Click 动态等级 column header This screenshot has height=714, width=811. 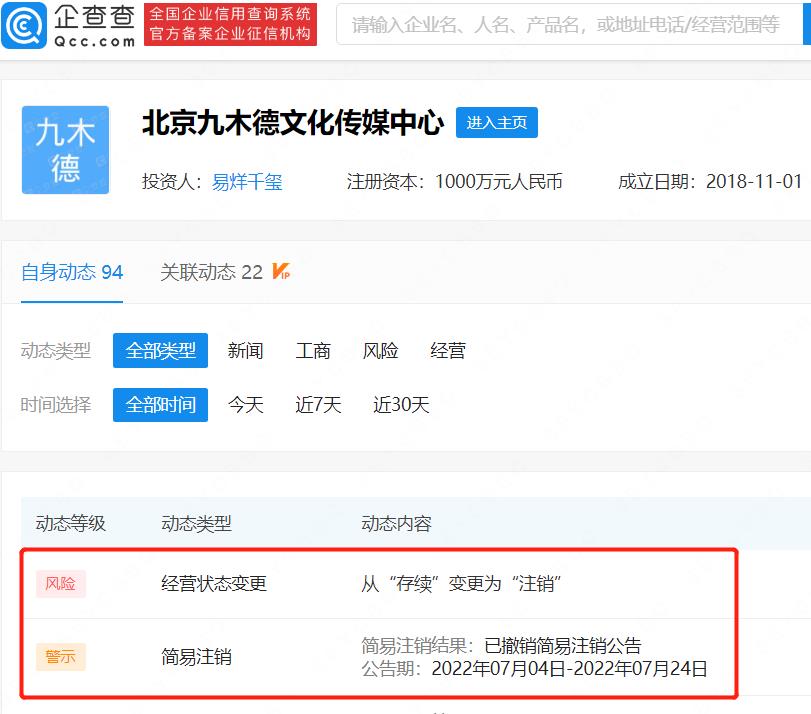(70, 524)
